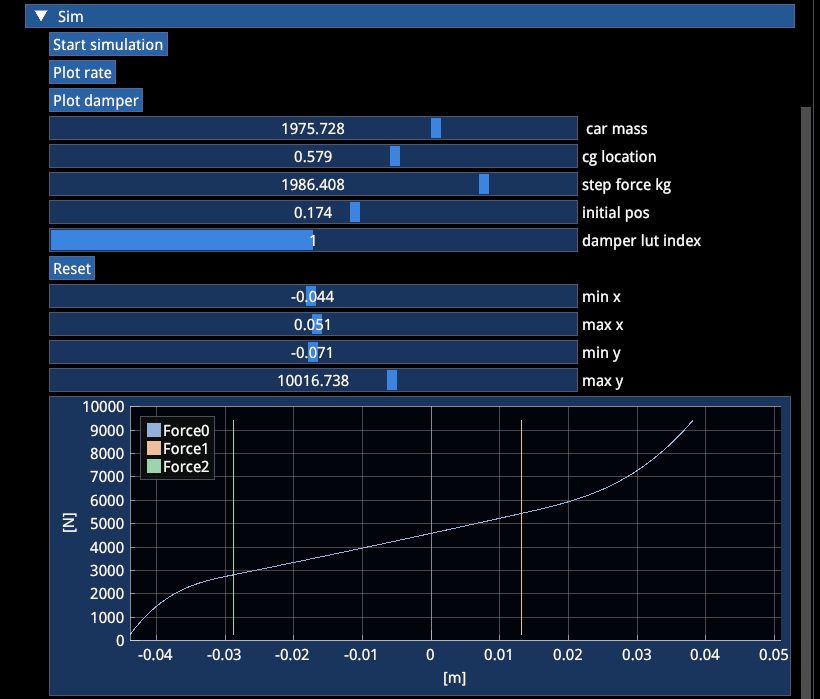Click the min x slider

(313, 296)
